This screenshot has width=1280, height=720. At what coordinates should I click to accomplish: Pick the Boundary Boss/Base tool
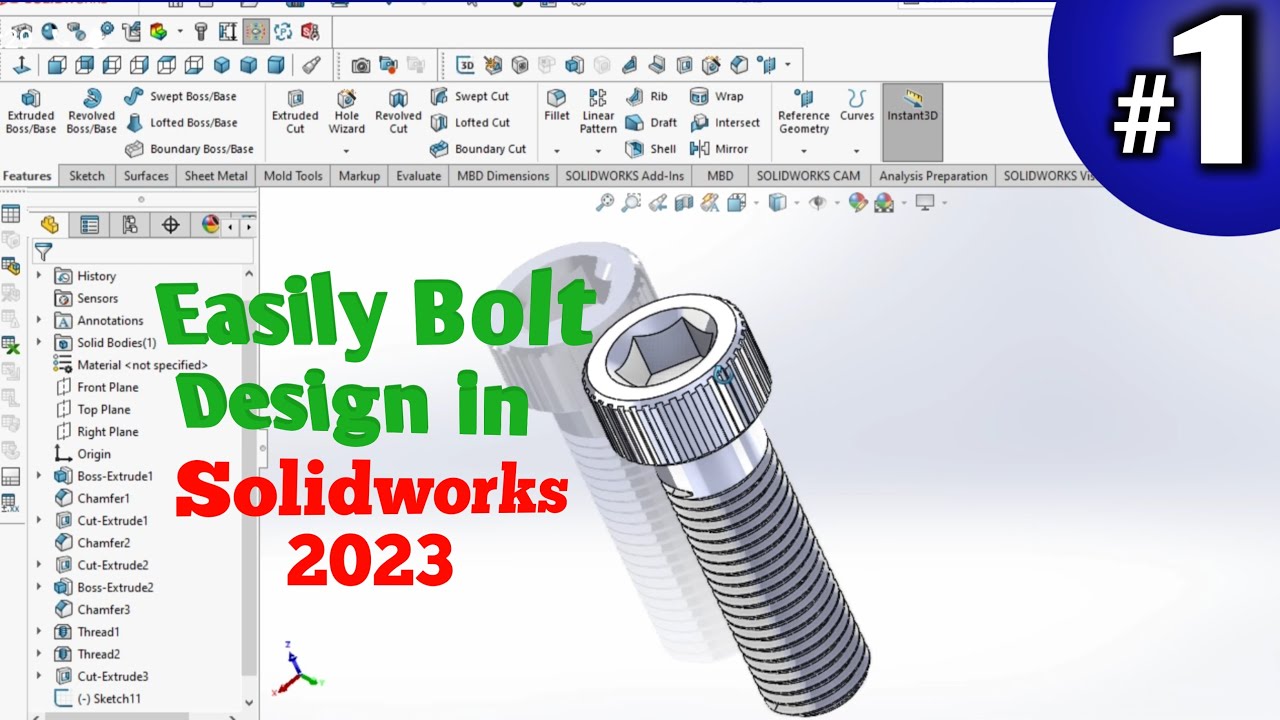tap(189, 149)
